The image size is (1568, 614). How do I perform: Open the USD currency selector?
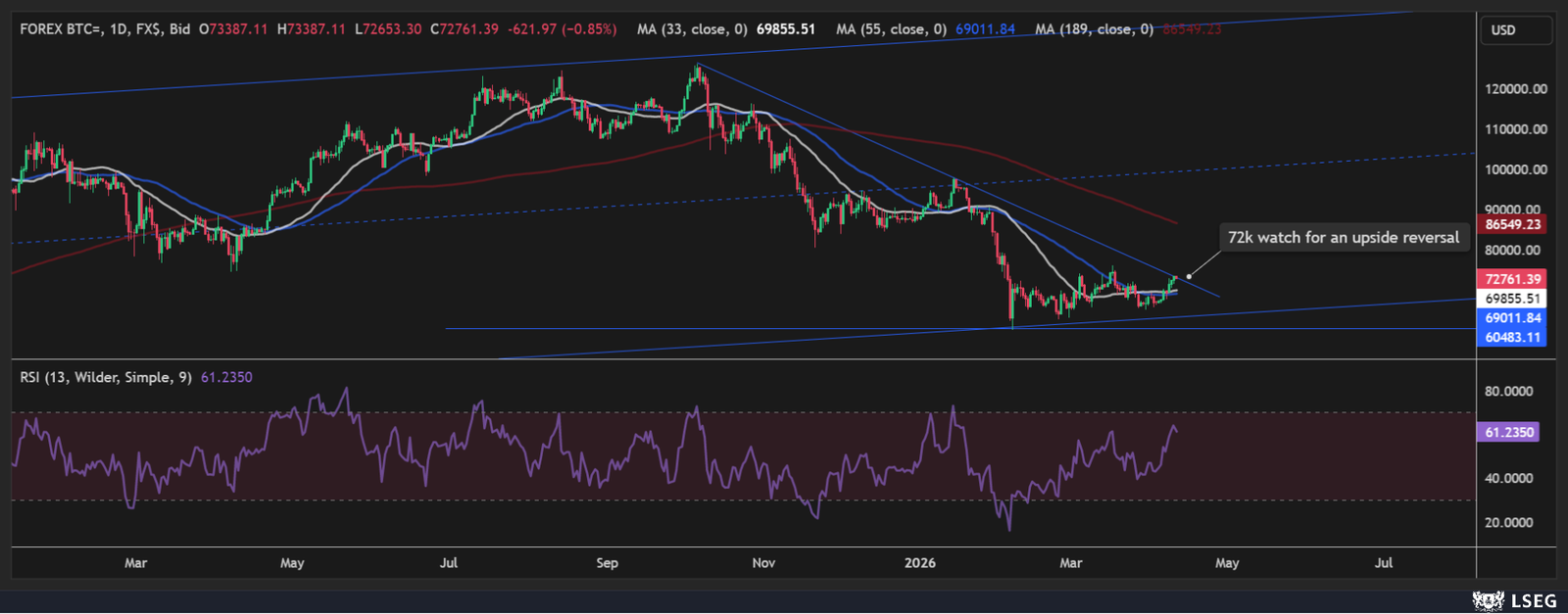[1515, 30]
